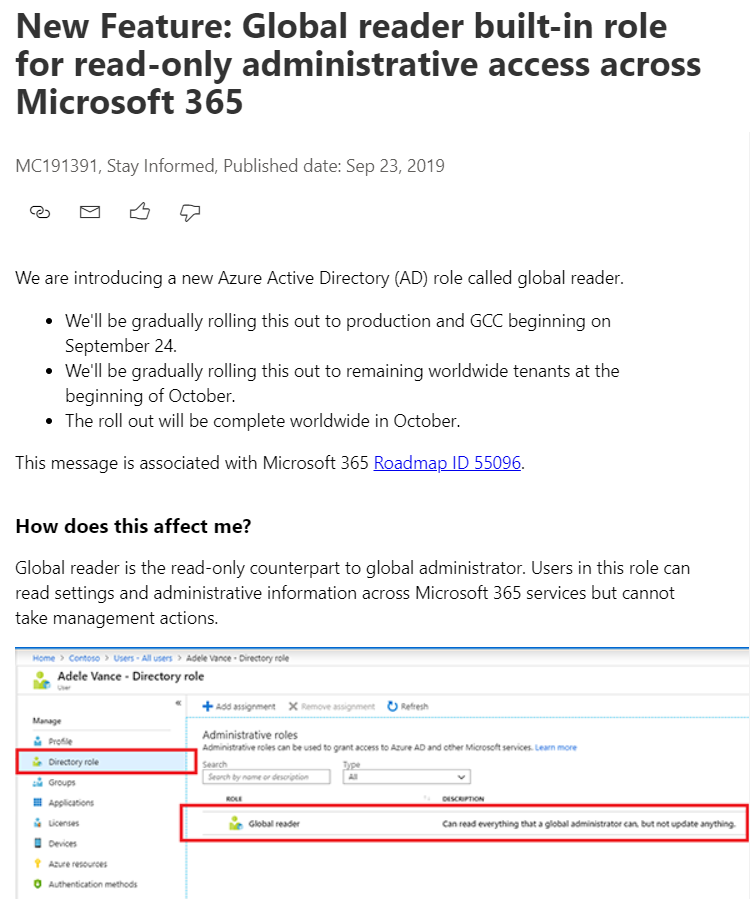Go to Home breadcrumb

click(44, 658)
